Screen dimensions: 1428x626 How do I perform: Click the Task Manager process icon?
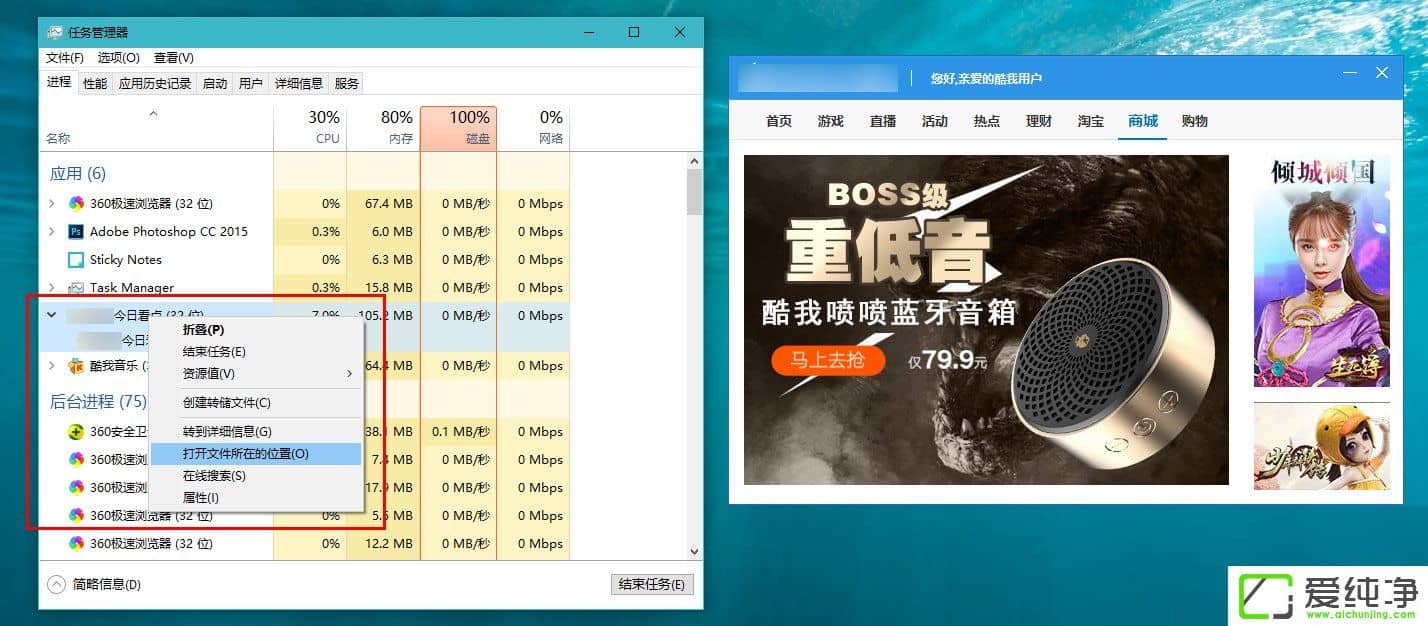(76, 288)
